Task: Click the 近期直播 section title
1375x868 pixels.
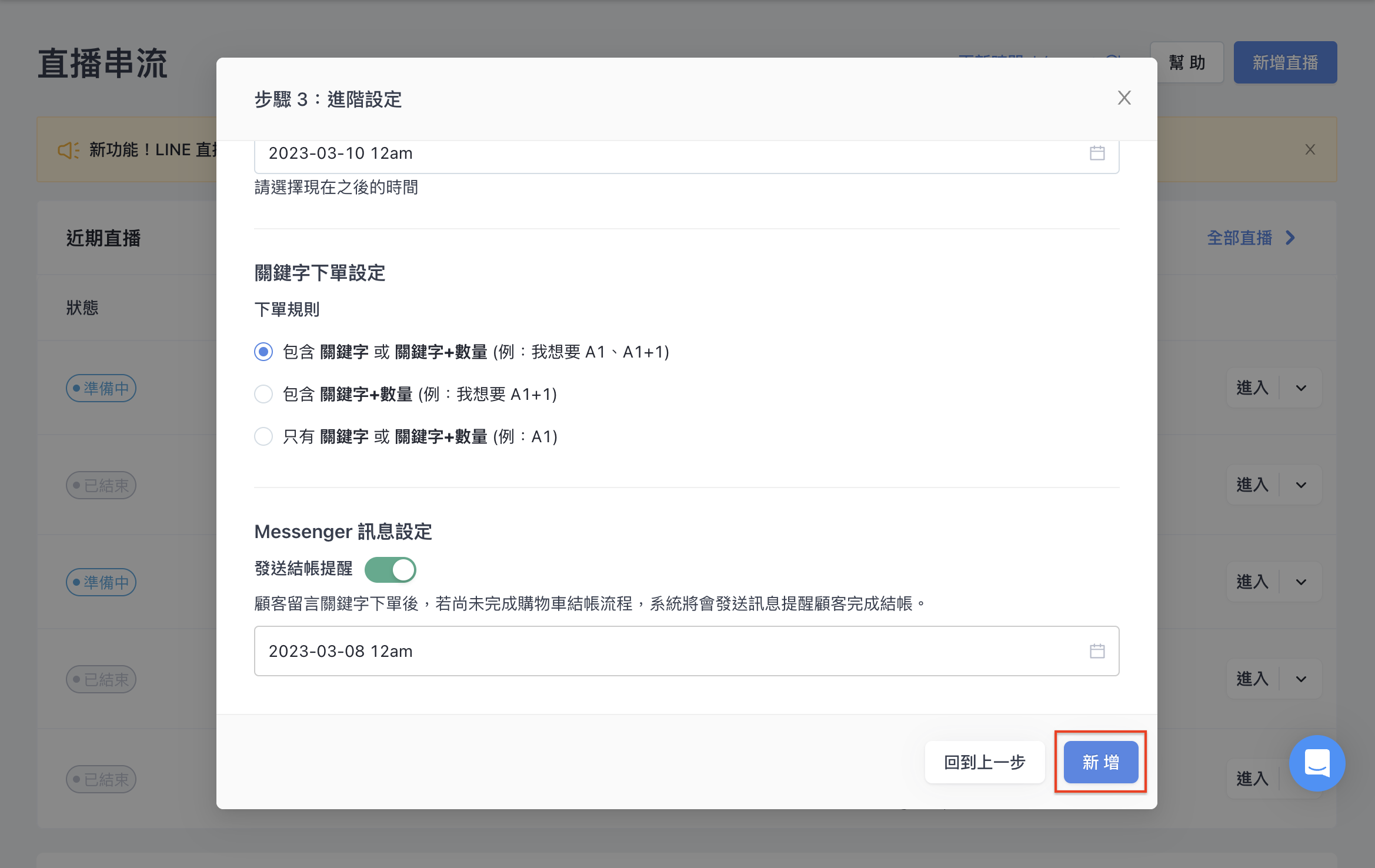Action: click(x=104, y=238)
